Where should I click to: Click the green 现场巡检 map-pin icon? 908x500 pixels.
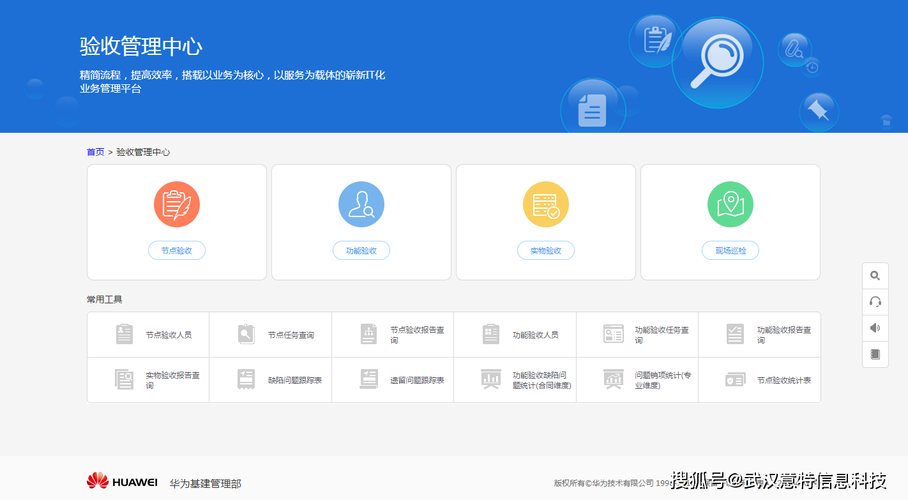(730, 205)
